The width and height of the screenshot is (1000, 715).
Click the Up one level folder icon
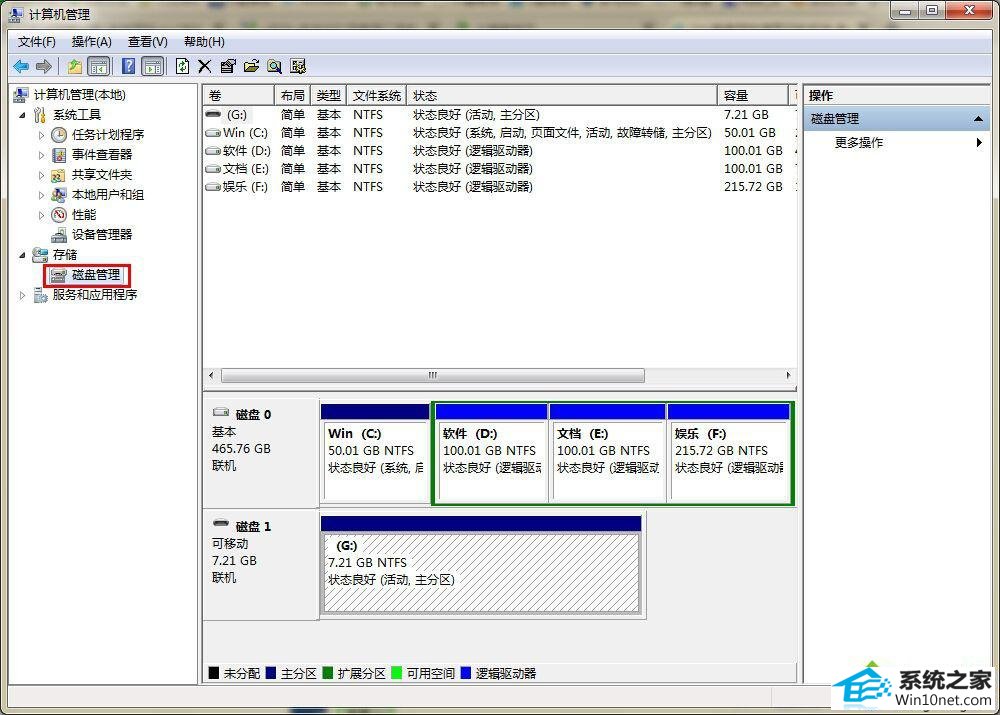[x=75, y=66]
